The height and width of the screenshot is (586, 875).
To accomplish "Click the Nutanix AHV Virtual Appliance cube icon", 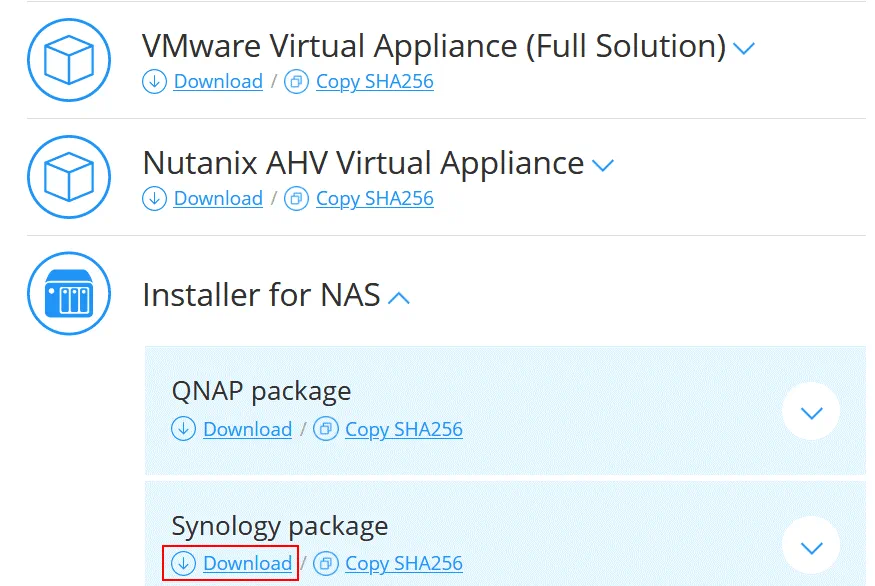I will 67,177.
